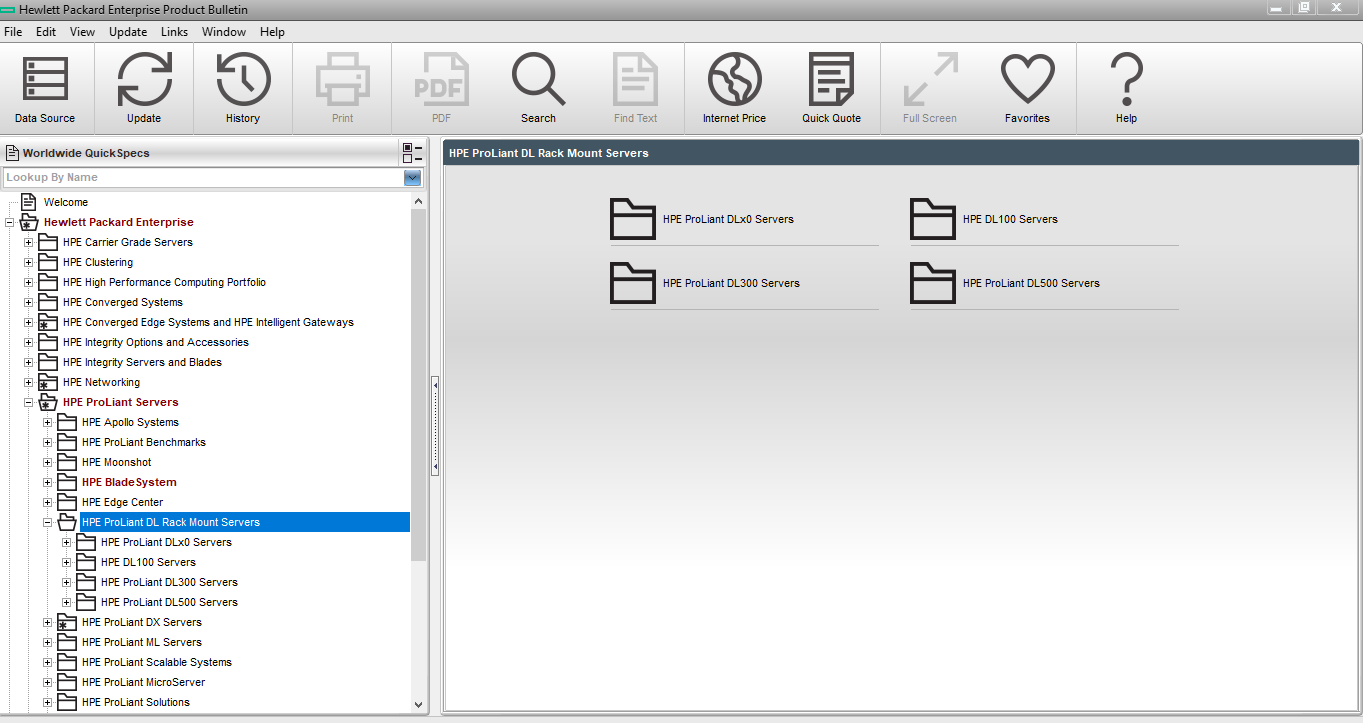Click the tree scrollbar down arrow
This screenshot has width=1363, height=723.
418,704
